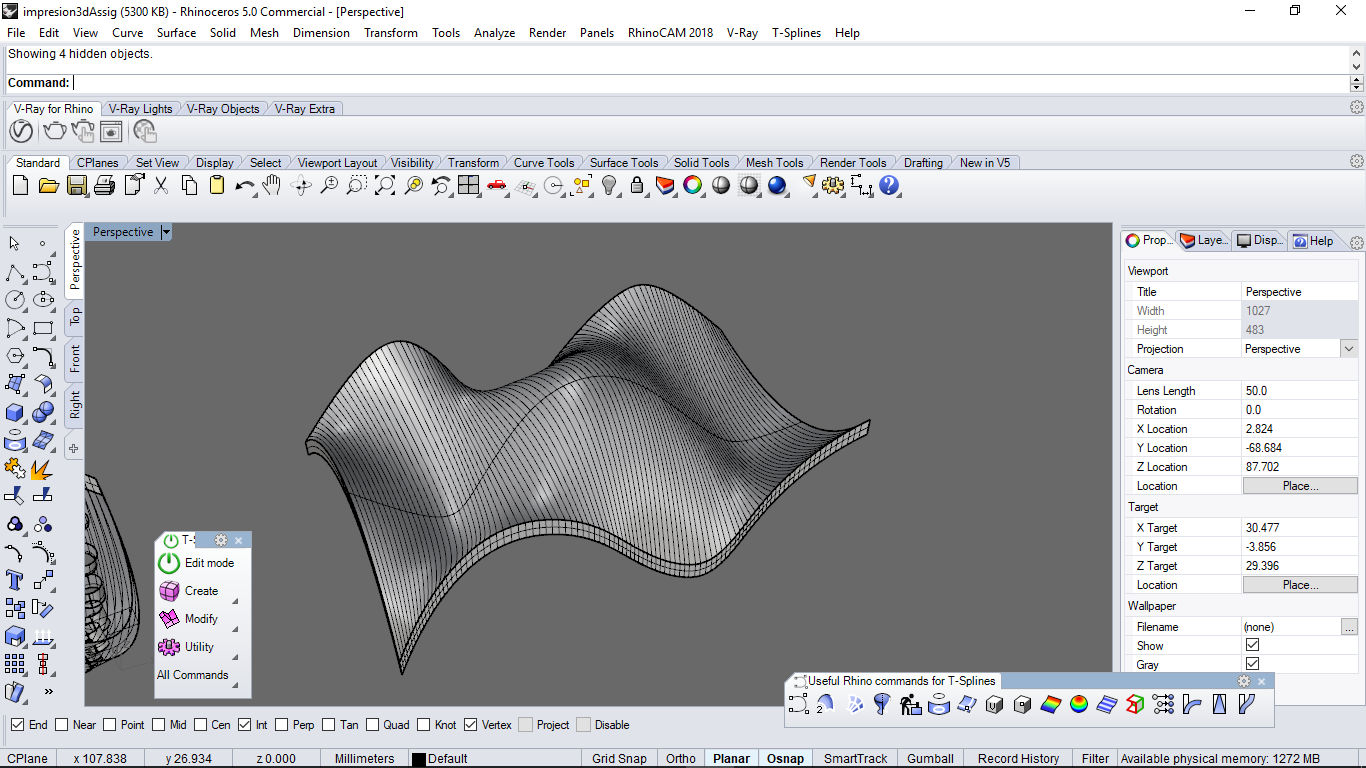Click the V-Ray teapot render icon

[x=54, y=131]
